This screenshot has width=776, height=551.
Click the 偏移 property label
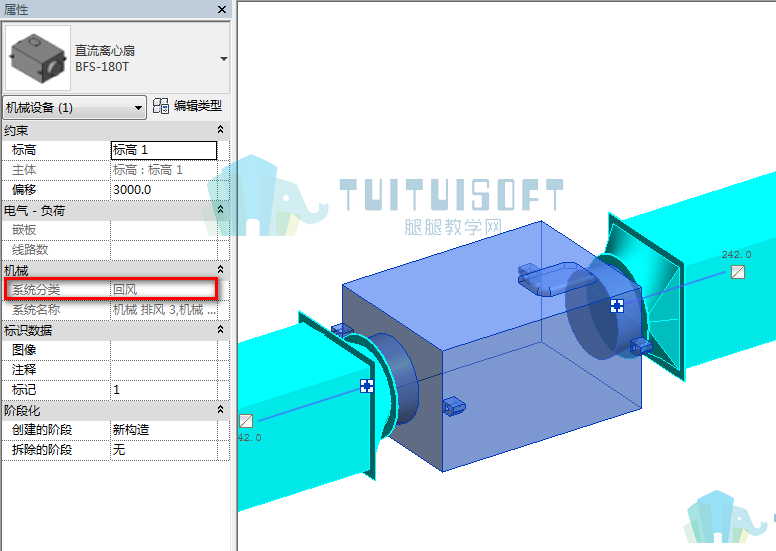[24, 190]
